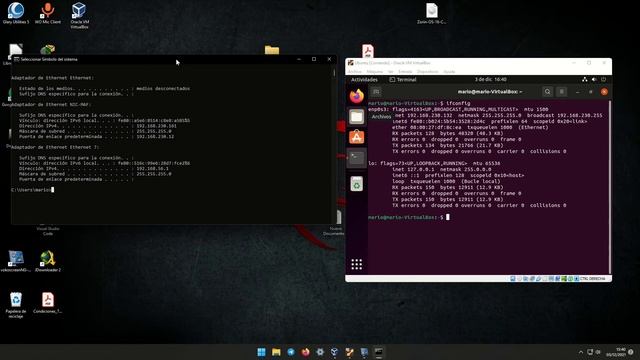Show applications grid in Ubuntu dock
This screenshot has width=640, height=360.
tap(356, 264)
